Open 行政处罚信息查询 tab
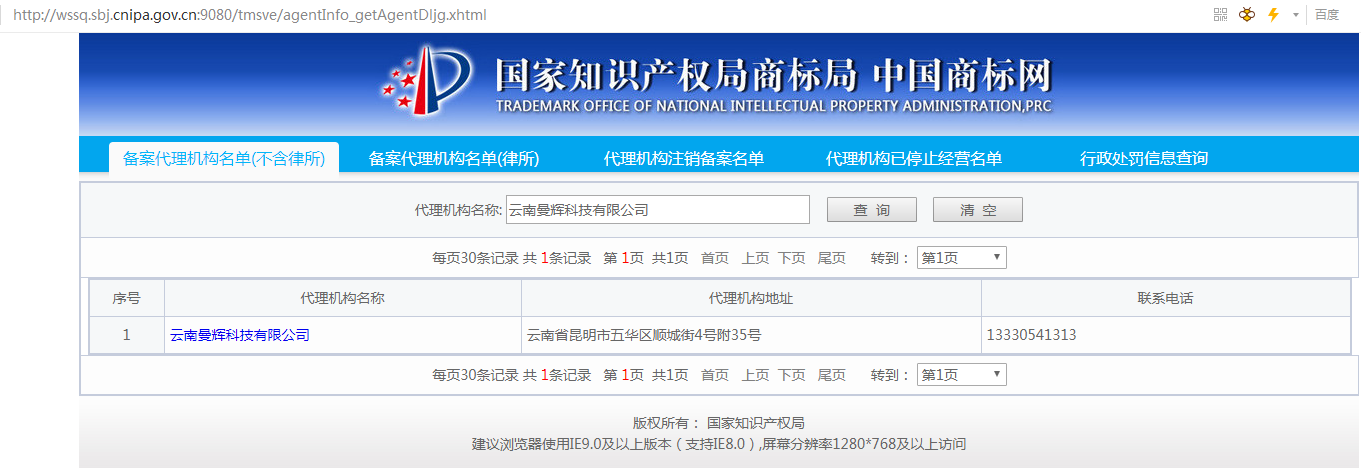Viewport: 1361px width, 476px height. [x=1144, y=158]
